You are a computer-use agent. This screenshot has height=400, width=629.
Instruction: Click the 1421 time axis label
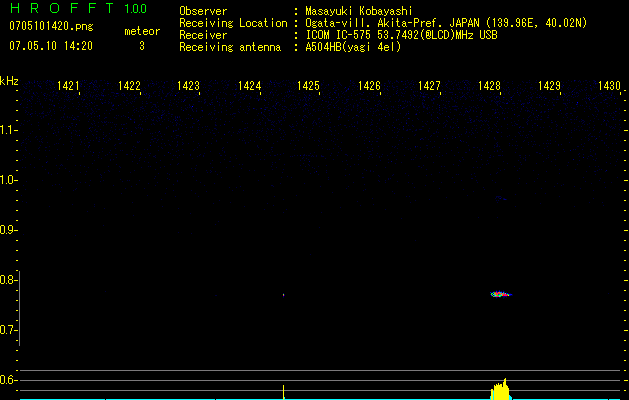click(68, 86)
